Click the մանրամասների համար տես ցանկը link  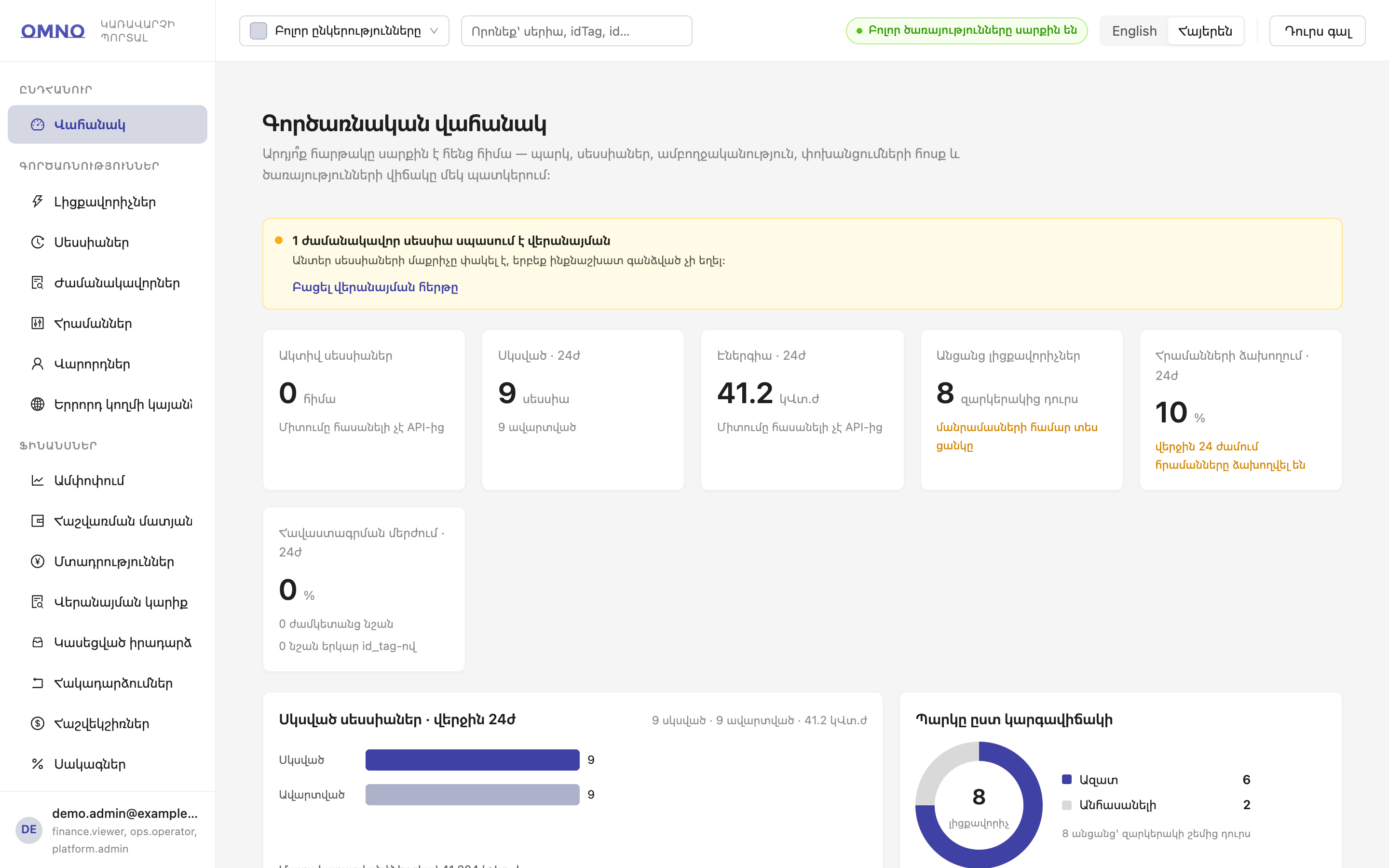pyautogui.click(x=1017, y=436)
